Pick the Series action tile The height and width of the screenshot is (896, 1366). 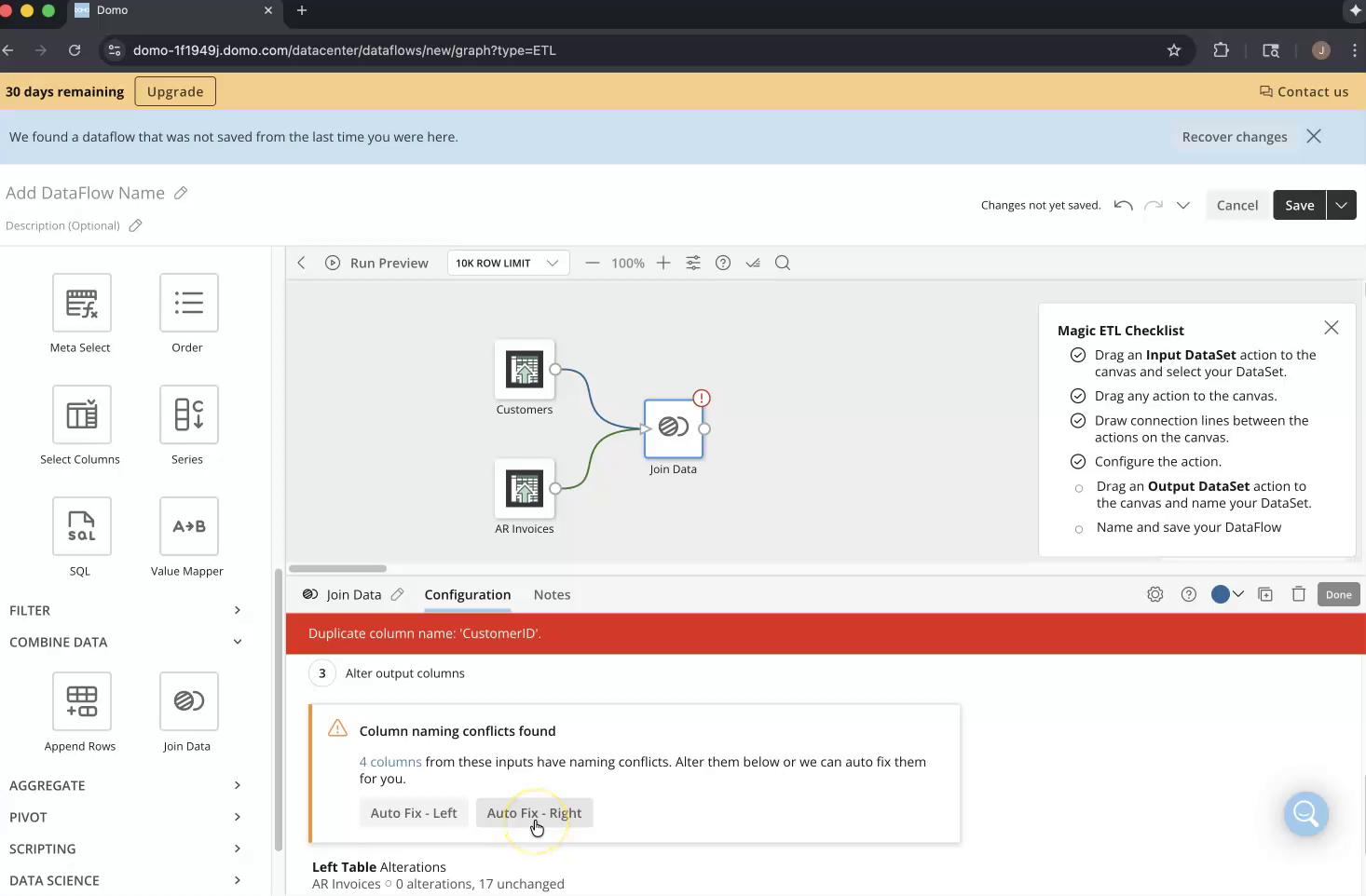point(188,414)
